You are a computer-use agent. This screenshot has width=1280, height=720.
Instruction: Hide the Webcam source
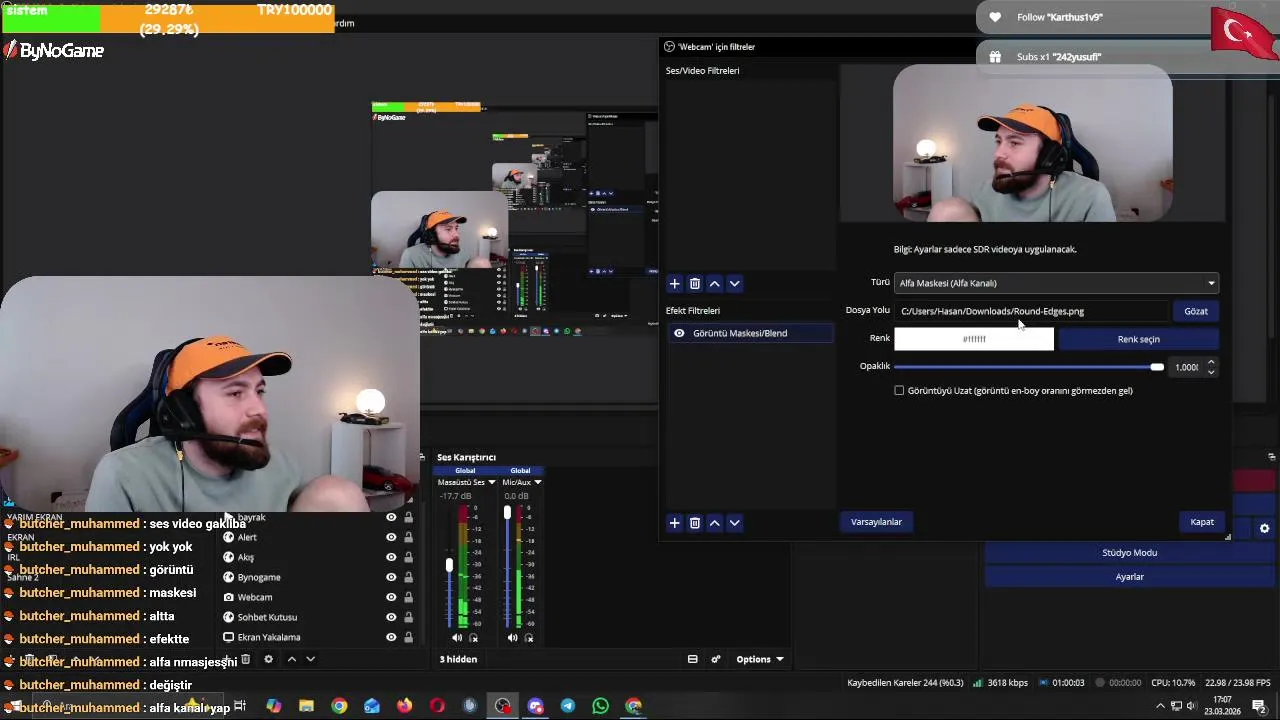pyautogui.click(x=391, y=597)
